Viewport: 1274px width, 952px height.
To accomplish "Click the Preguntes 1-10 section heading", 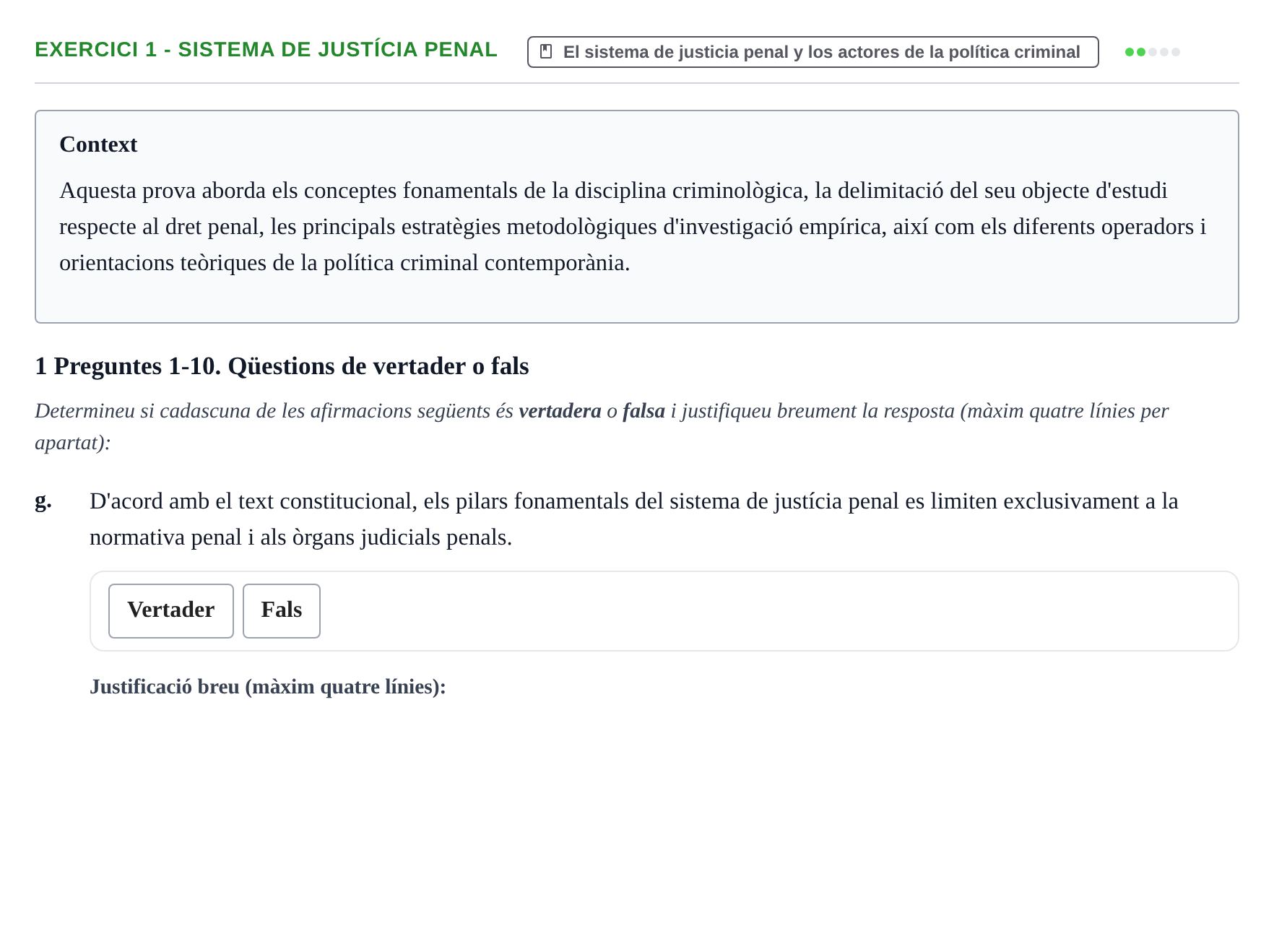I will pos(282,366).
